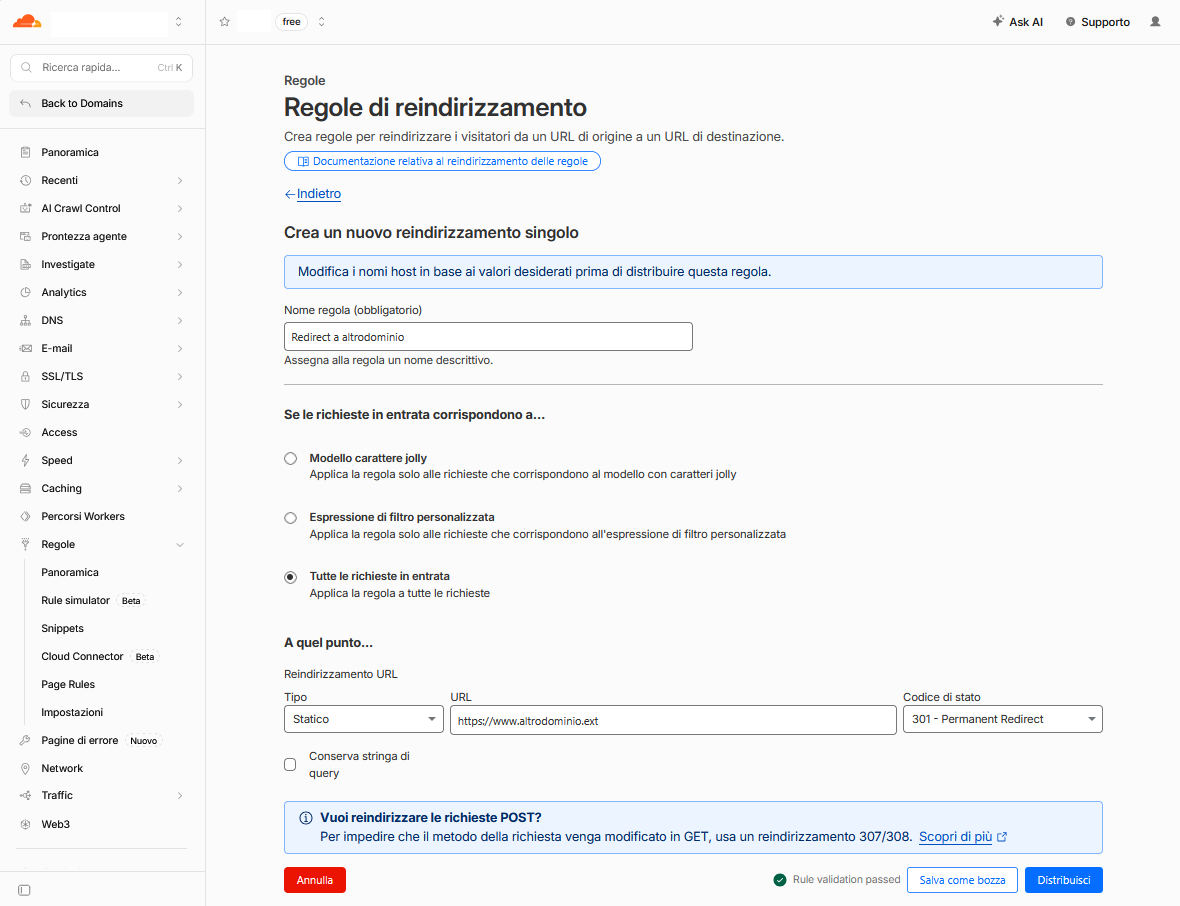Click the Cloudflare cloud logo
The width and height of the screenshot is (1180, 906).
coord(27,21)
